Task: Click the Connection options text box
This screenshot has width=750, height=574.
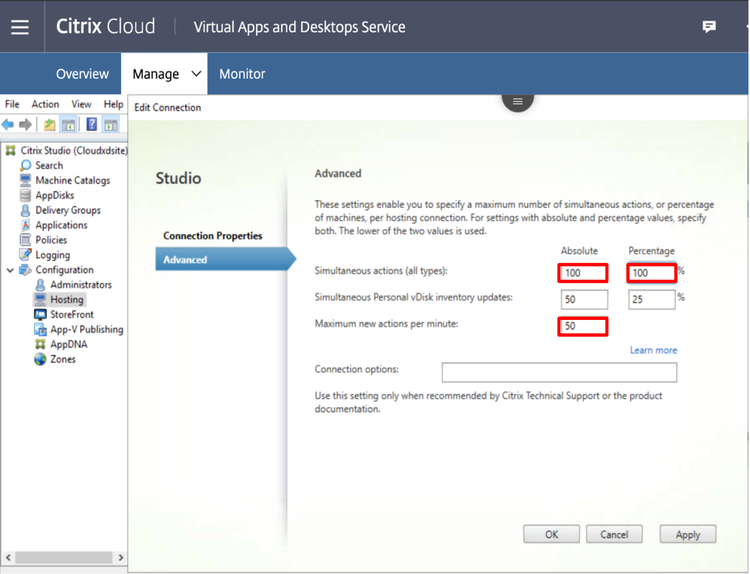Action: (559, 372)
